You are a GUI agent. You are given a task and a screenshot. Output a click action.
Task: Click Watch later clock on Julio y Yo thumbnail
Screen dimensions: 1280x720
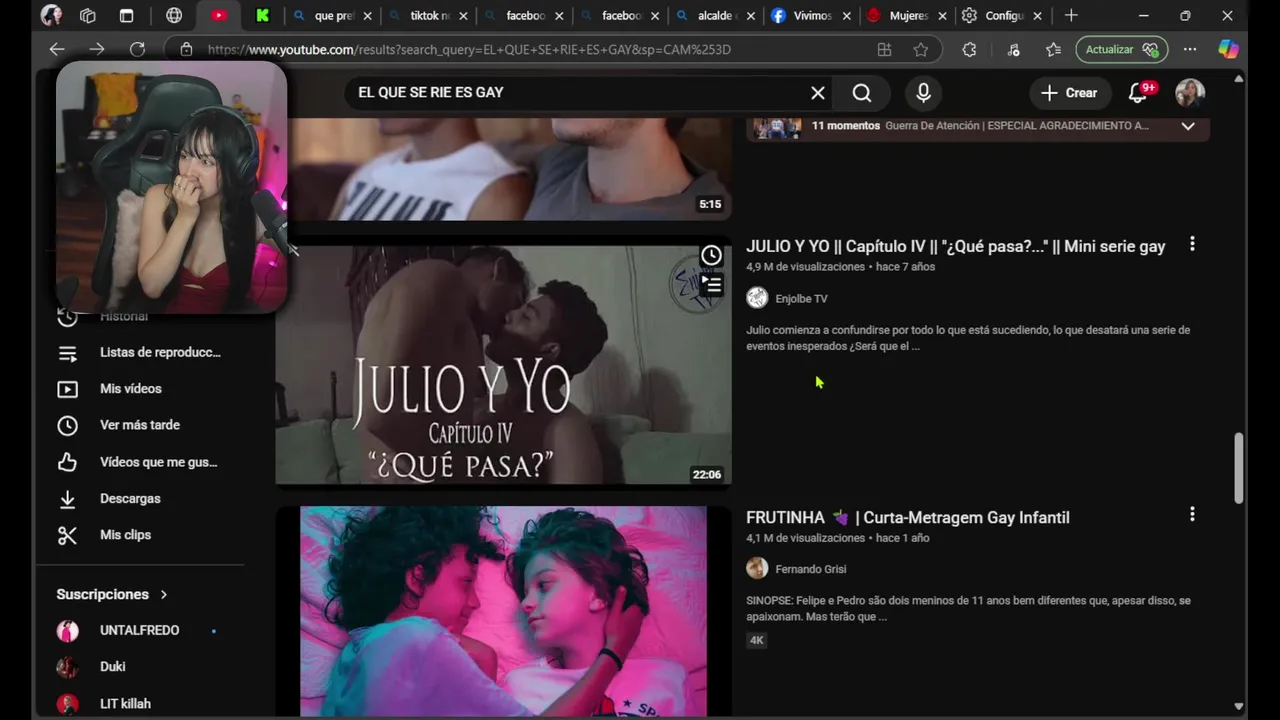711,255
